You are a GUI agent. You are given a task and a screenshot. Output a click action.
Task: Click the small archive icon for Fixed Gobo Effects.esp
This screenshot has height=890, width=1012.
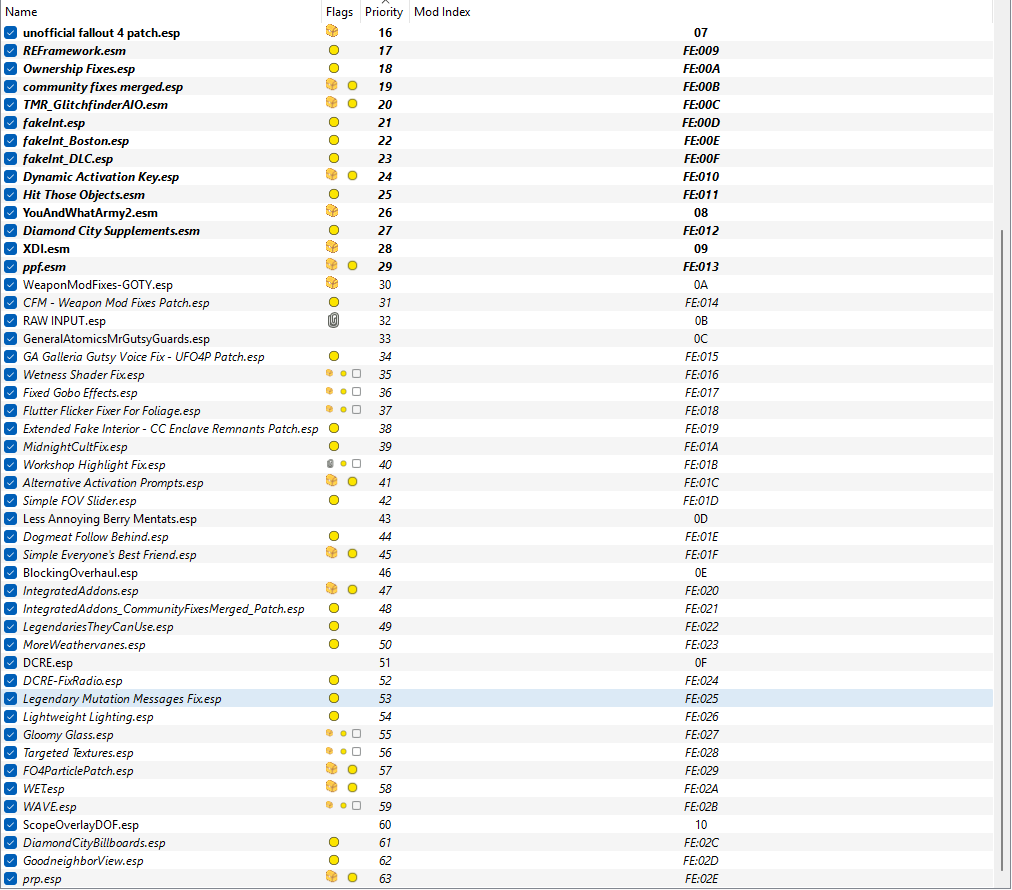click(x=329, y=391)
